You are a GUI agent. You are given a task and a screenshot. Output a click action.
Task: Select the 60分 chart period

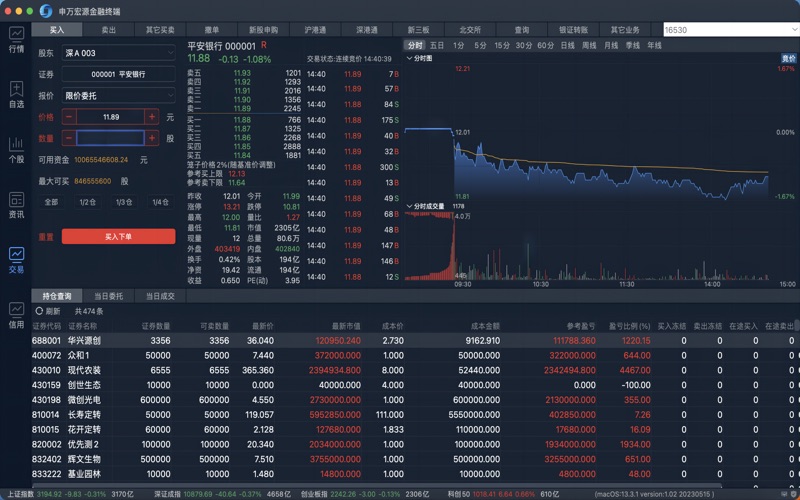pyautogui.click(x=545, y=45)
